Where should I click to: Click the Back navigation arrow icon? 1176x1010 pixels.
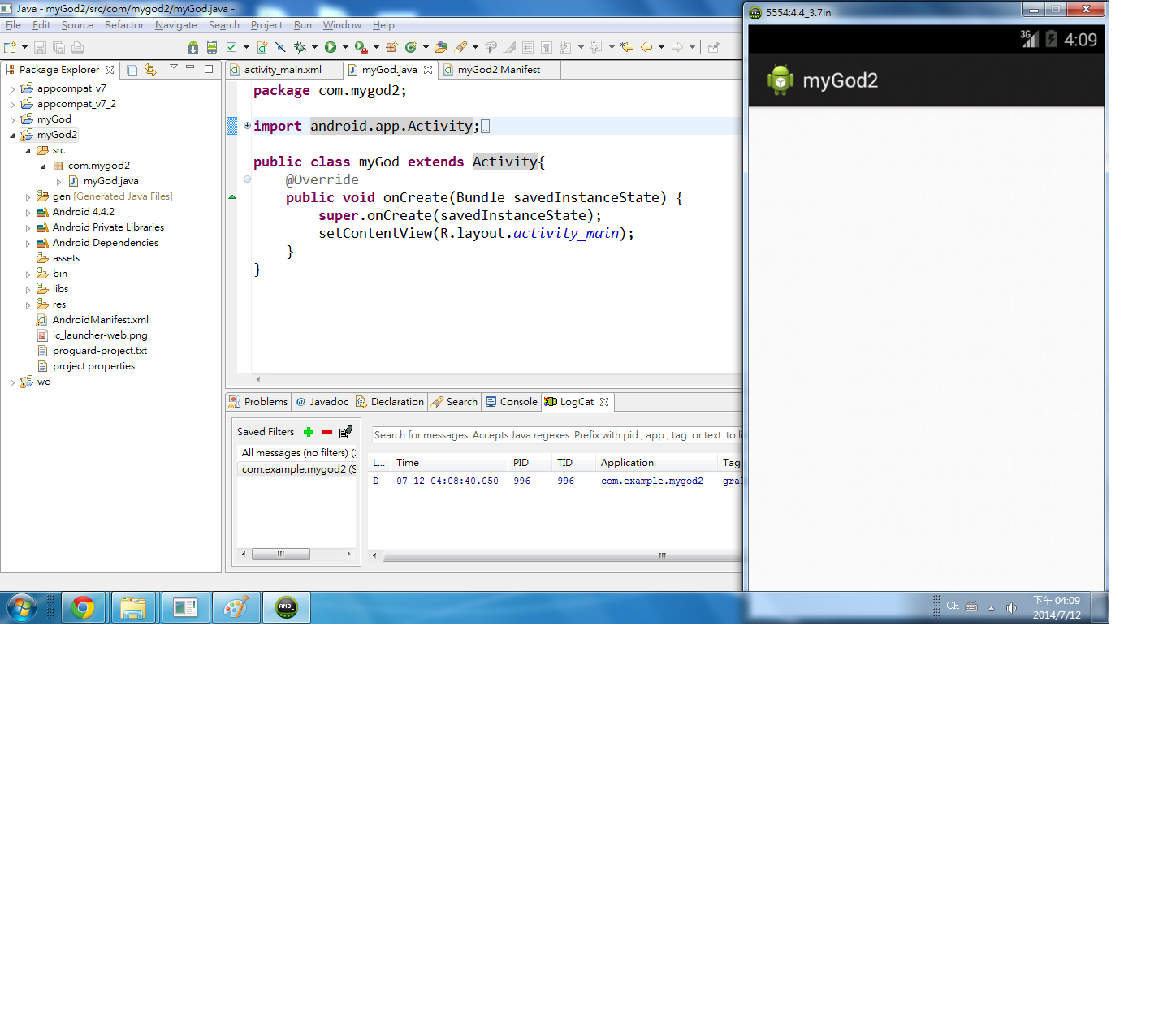pos(646,47)
